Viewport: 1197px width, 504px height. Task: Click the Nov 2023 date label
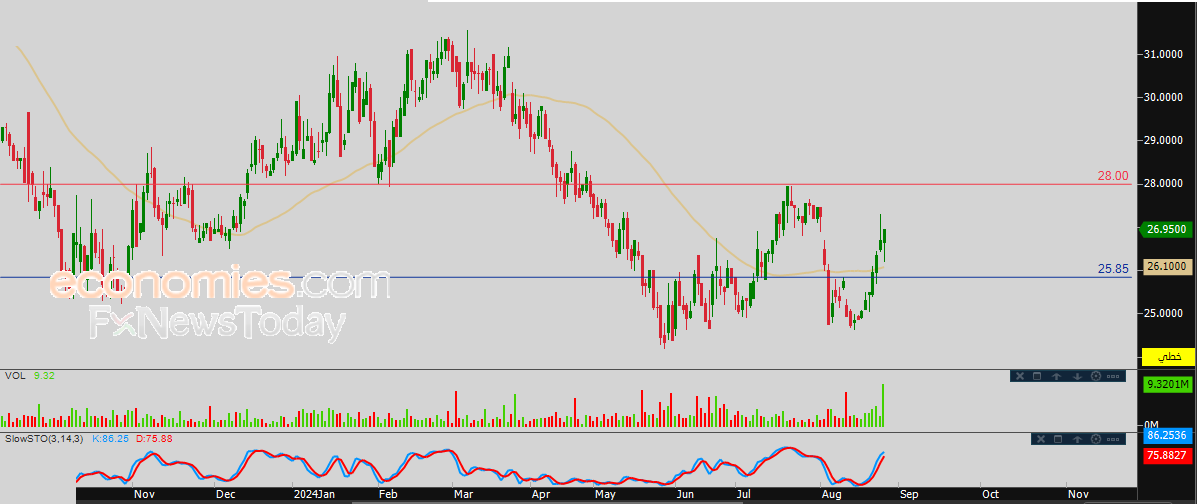(144, 494)
